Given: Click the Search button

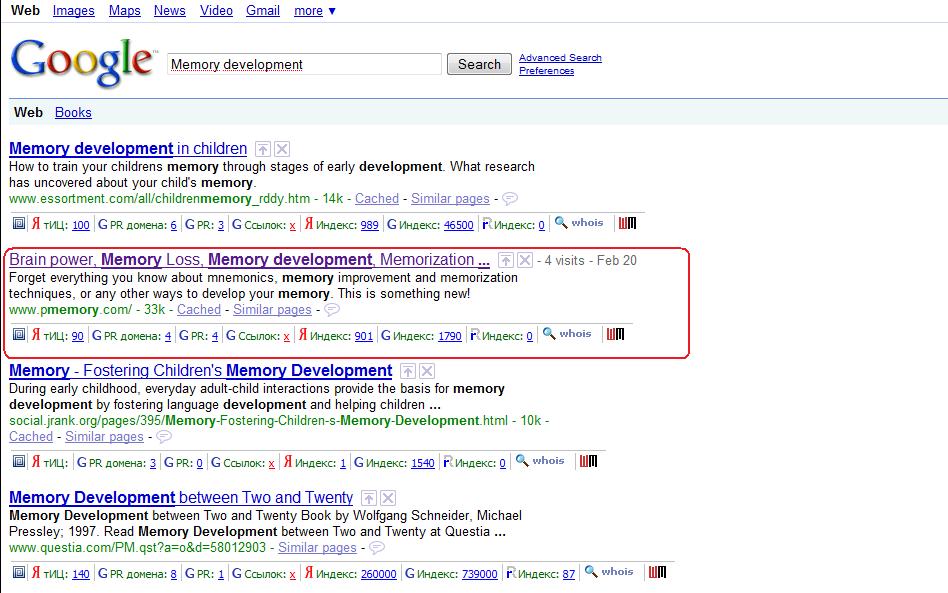Looking at the screenshot, I should click(479, 64).
